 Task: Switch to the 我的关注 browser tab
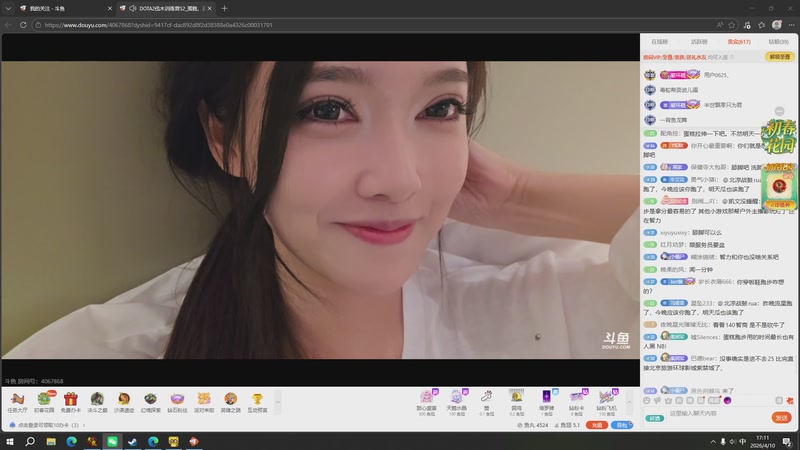click(64, 8)
